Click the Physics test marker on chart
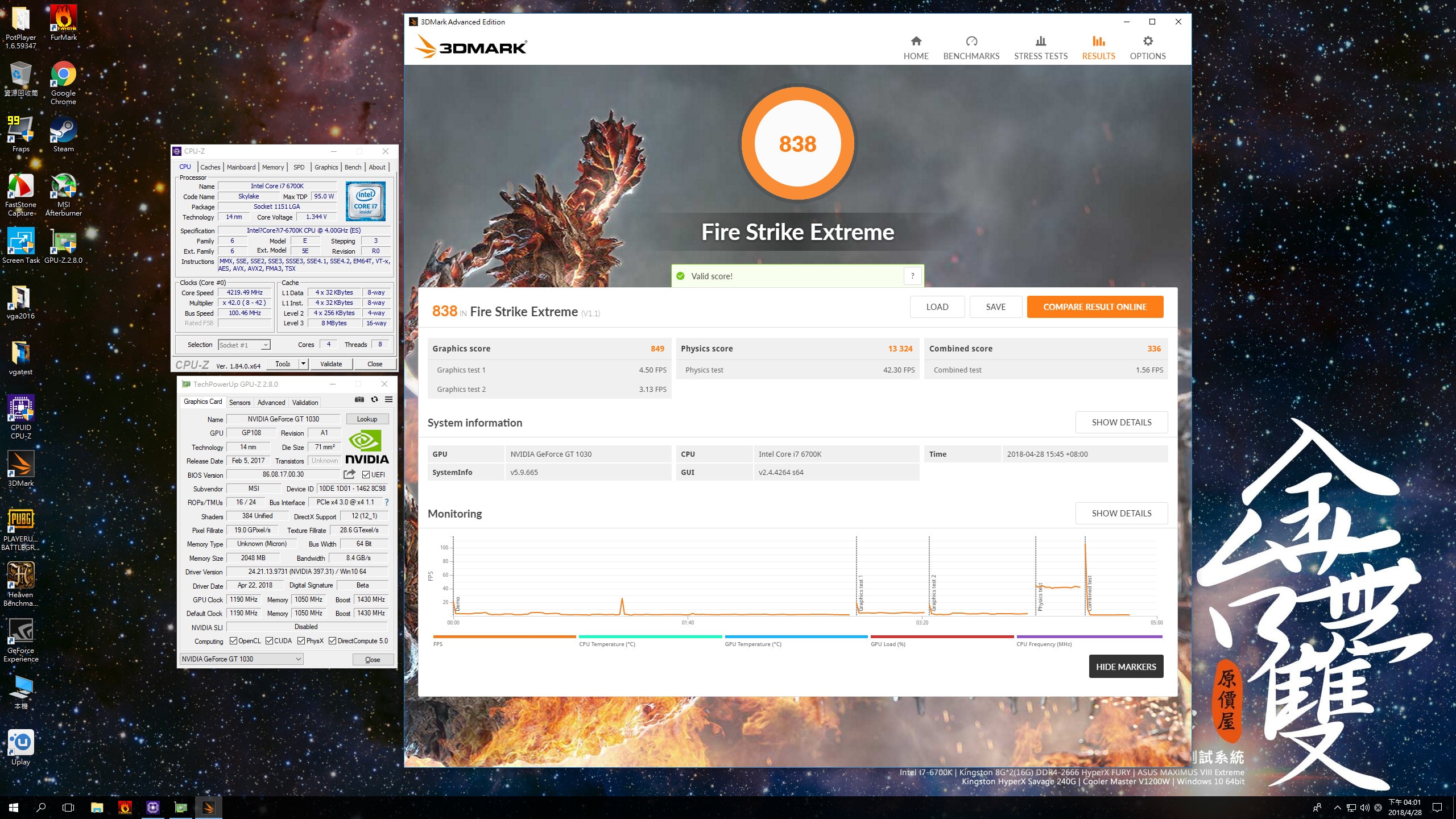 pyautogui.click(x=1040, y=597)
